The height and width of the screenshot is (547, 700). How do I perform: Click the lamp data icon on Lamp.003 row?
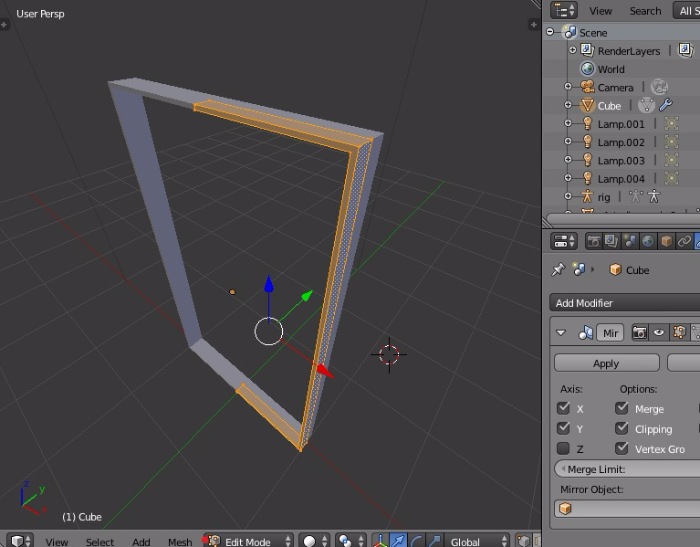pos(671,160)
